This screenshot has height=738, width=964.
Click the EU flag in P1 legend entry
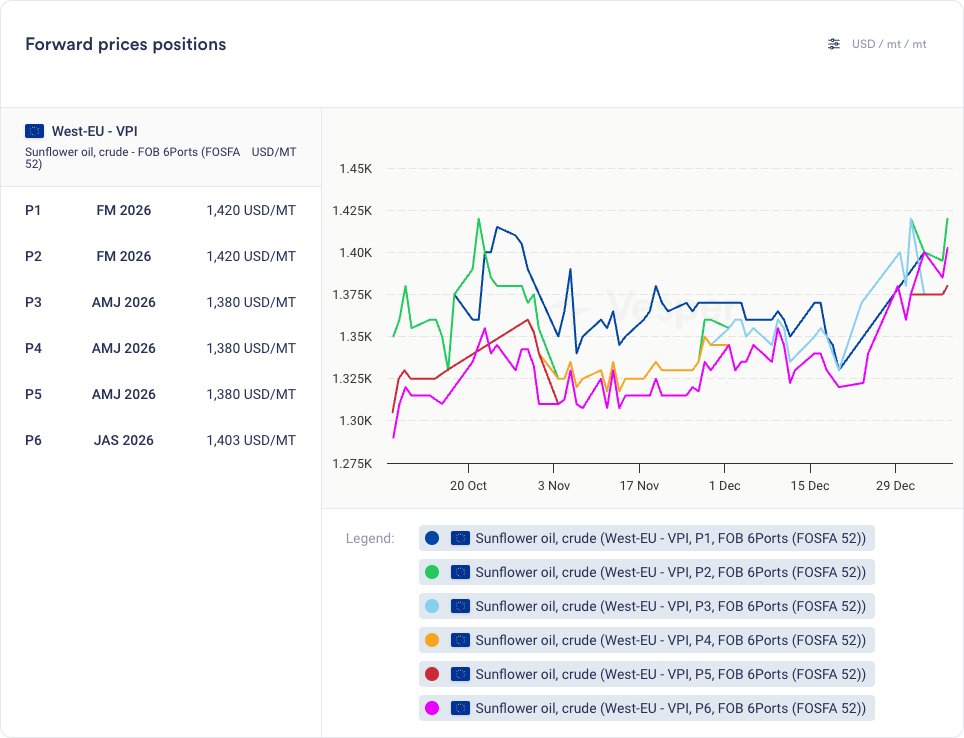pyautogui.click(x=460, y=538)
